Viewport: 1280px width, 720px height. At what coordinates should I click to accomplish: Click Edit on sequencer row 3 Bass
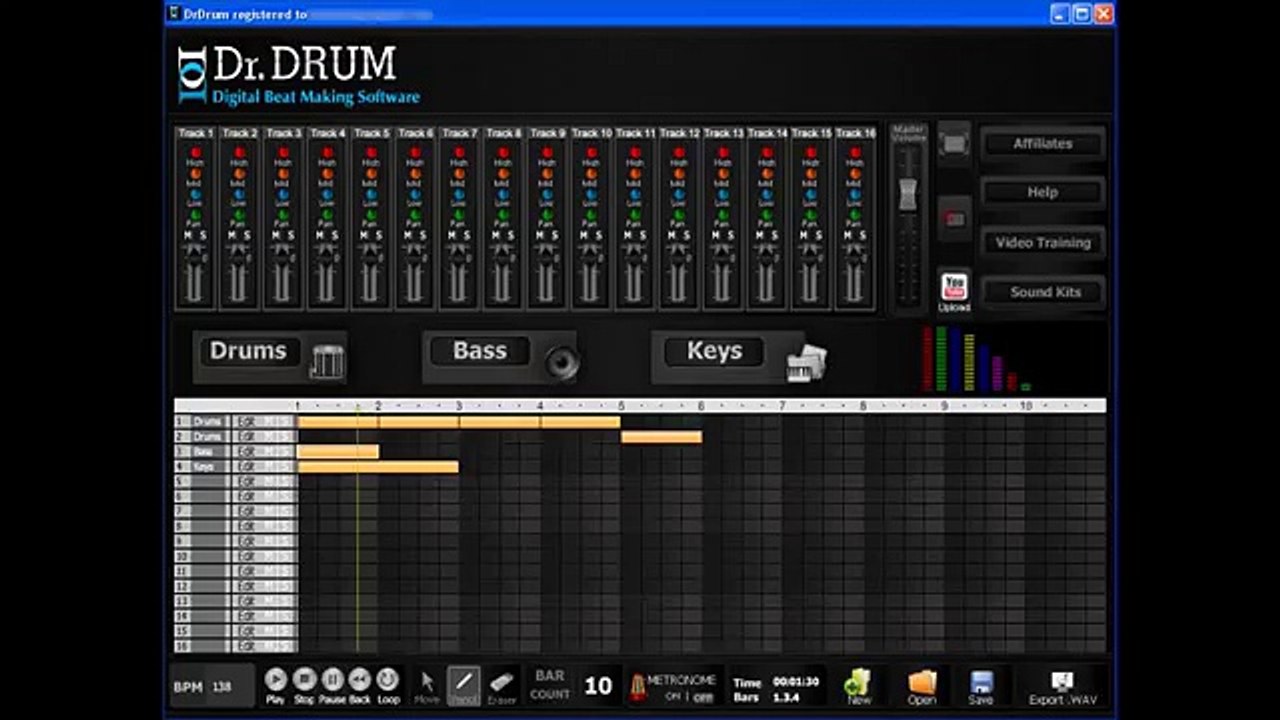(247, 452)
